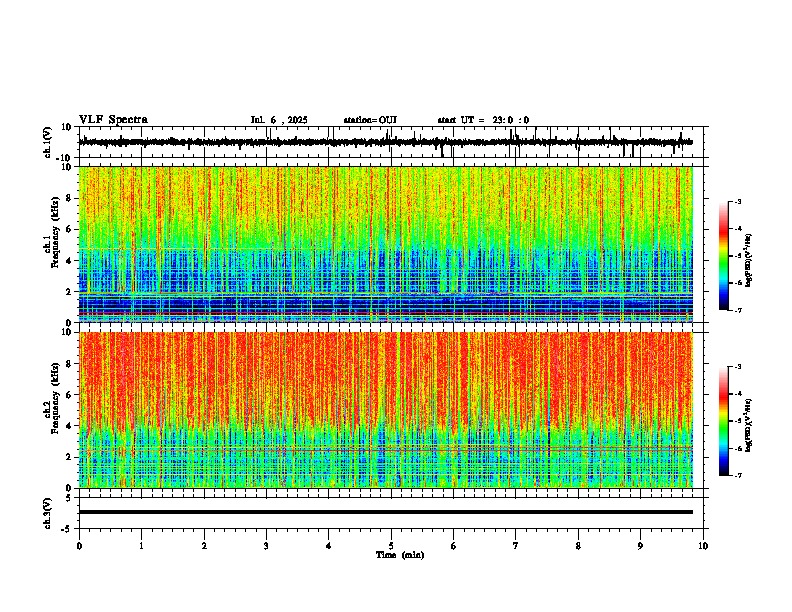Click the "ch.1(V)" waveform axis label
The height and width of the screenshot is (612, 792).
tap(48, 142)
